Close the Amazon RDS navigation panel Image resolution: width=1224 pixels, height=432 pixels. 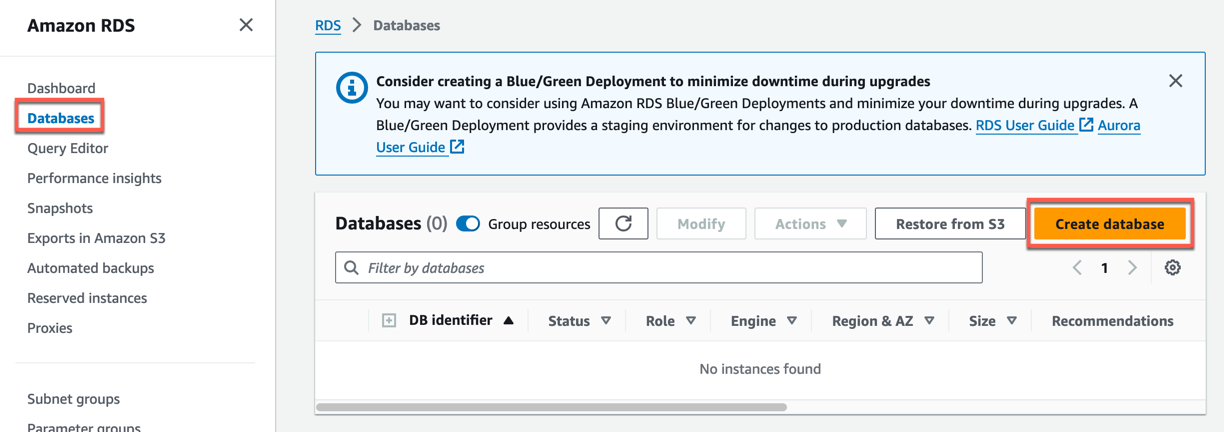pyautogui.click(x=246, y=25)
